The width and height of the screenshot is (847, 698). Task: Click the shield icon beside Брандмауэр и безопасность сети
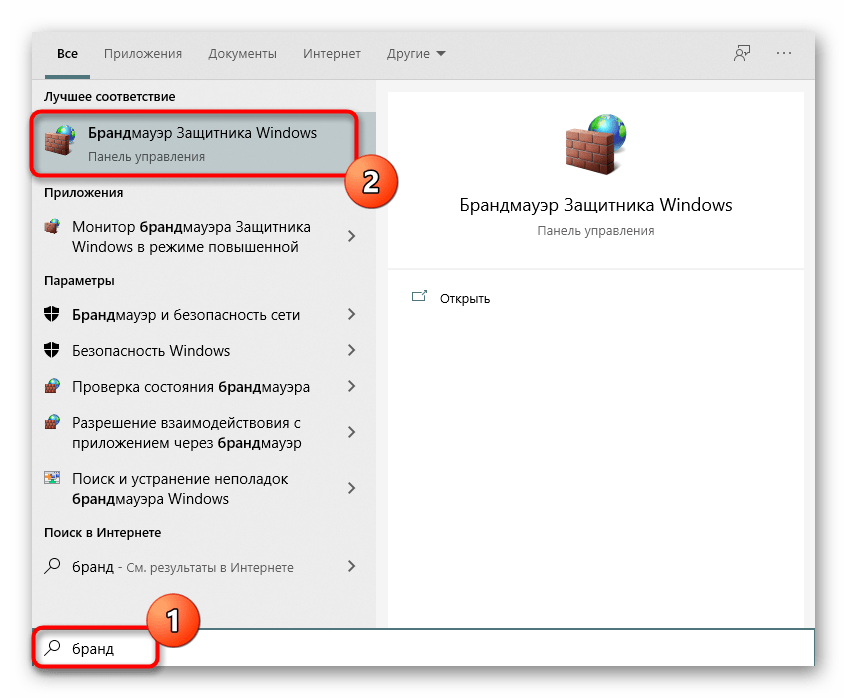pyautogui.click(x=53, y=314)
